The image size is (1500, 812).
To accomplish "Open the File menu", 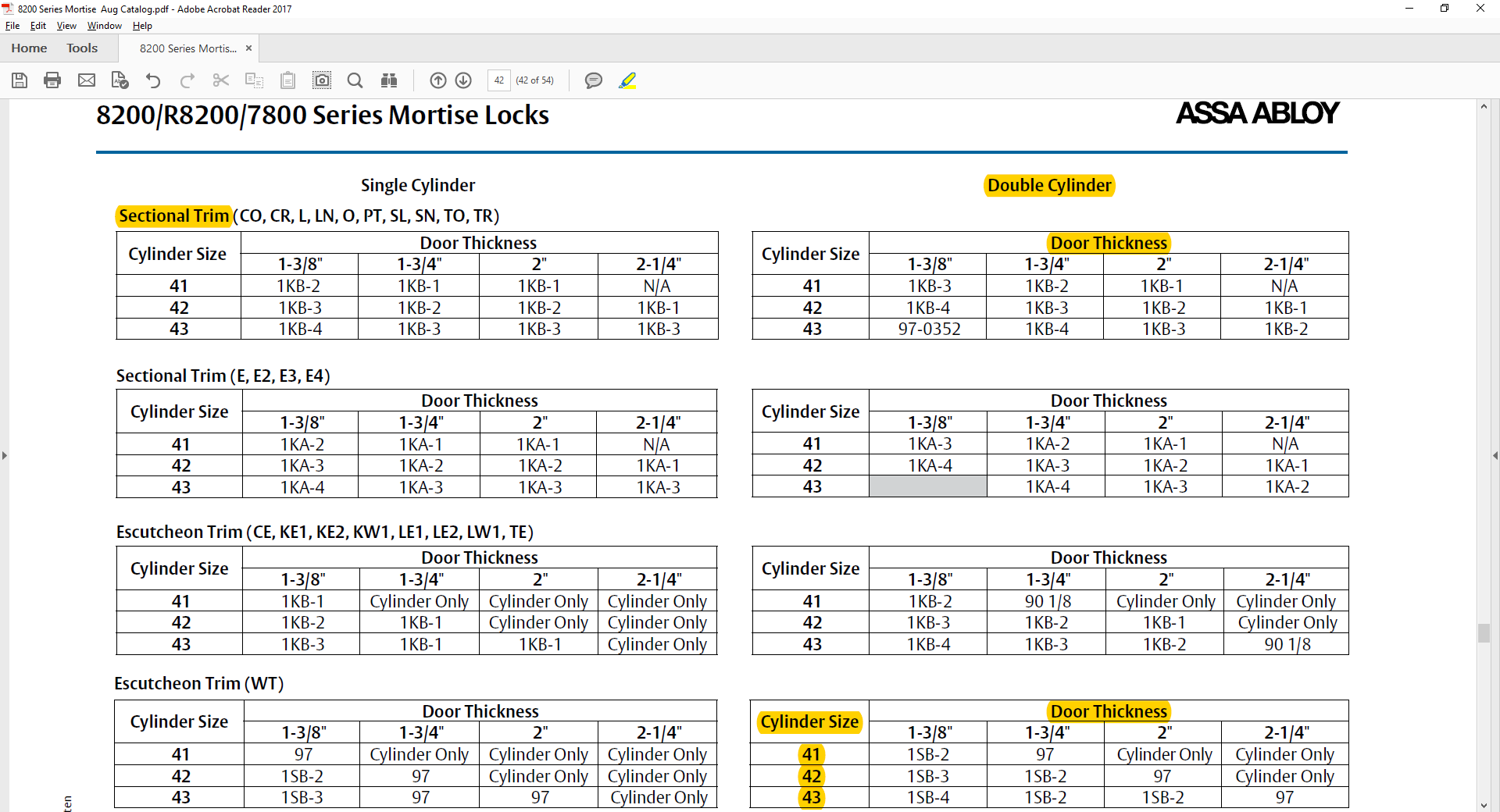I will [12, 26].
